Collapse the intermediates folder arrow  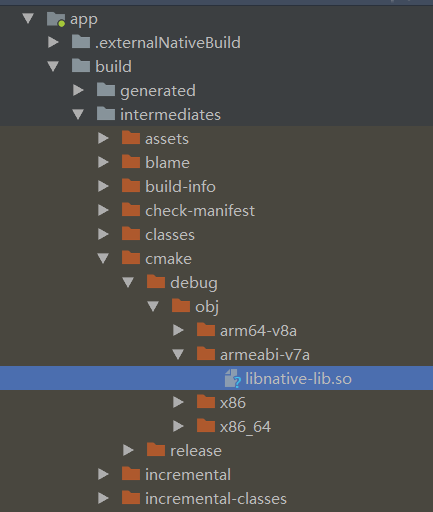pyautogui.click(x=78, y=114)
